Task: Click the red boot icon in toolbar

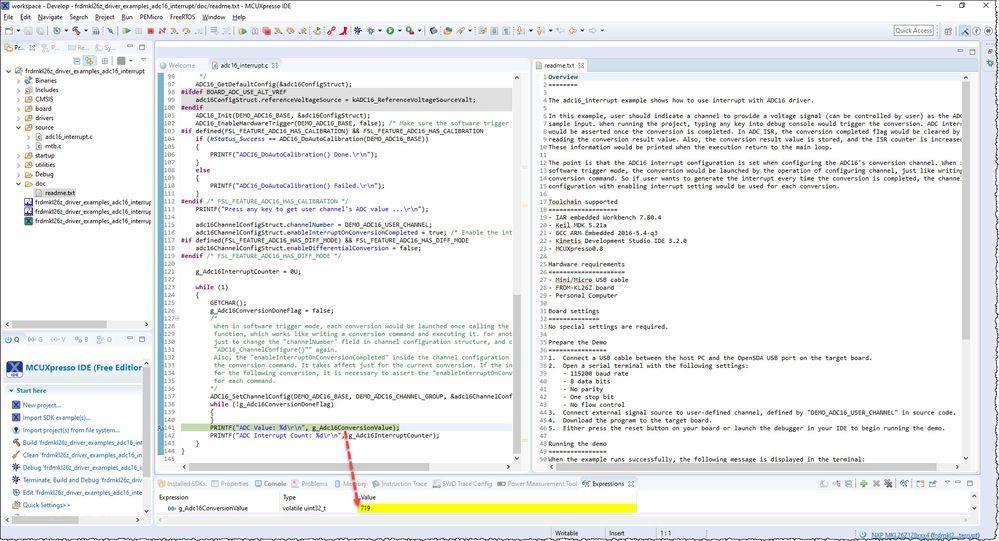Action: click(343, 31)
